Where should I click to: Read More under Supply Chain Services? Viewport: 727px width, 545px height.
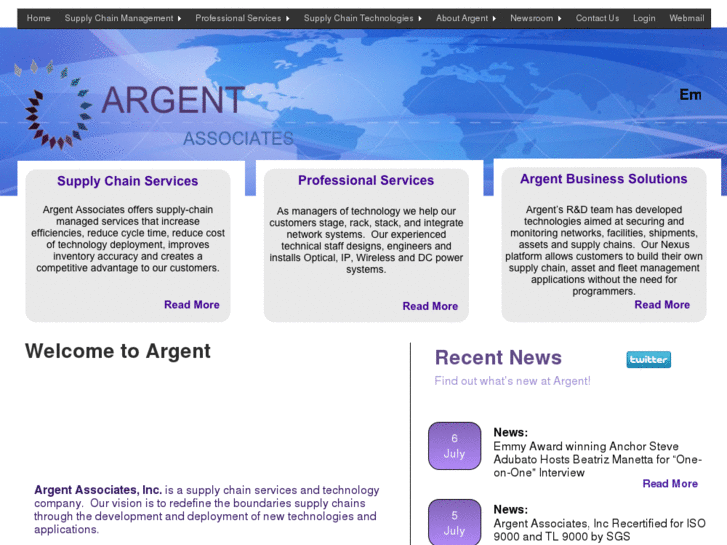tap(191, 305)
